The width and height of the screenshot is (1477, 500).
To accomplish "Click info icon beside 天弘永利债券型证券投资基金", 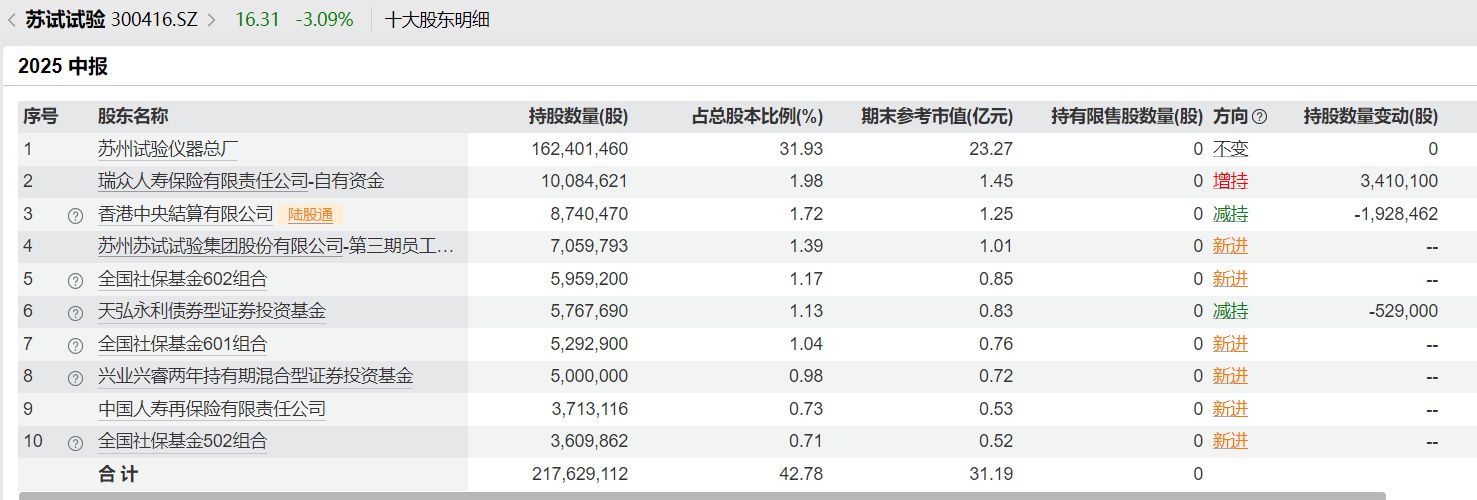I will 75,313.
